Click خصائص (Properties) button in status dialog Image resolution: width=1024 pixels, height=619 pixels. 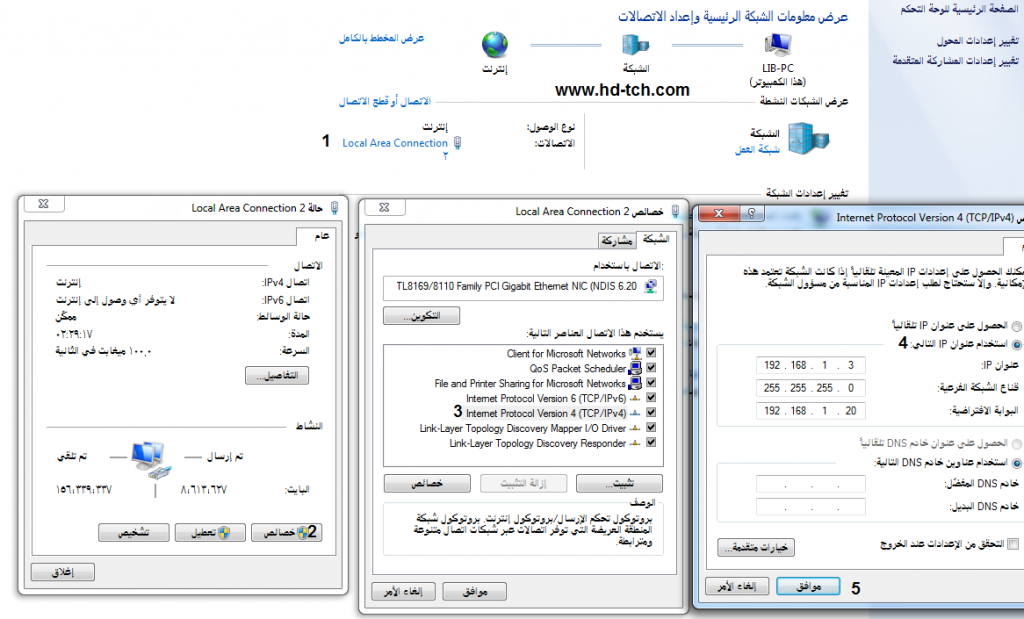coord(285,533)
